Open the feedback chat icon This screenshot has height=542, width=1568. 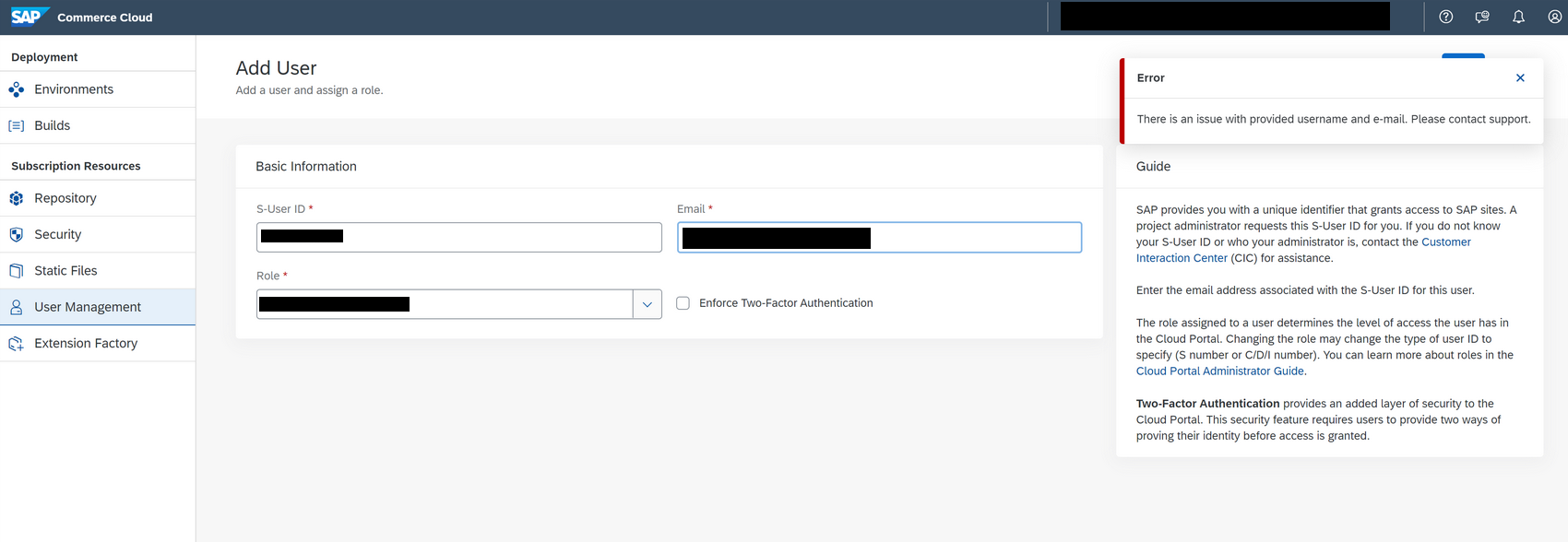pyautogui.click(x=1482, y=17)
